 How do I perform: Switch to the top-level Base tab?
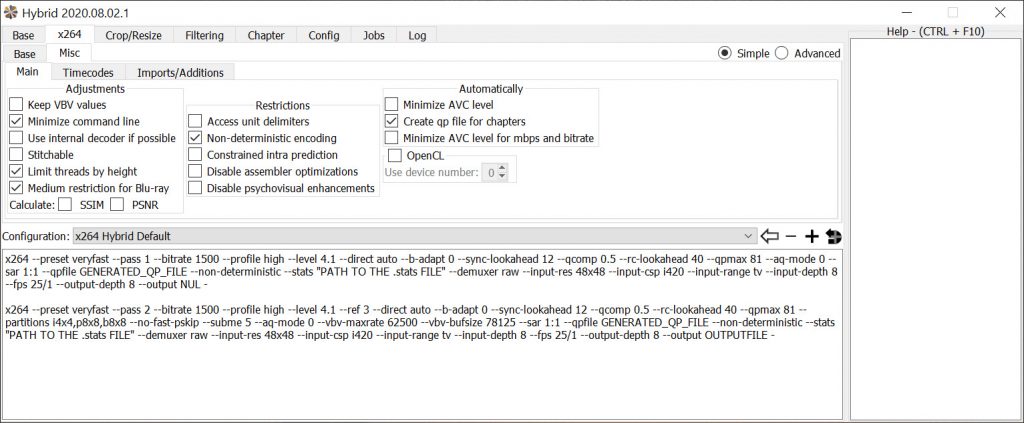pyautogui.click(x=24, y=35)
